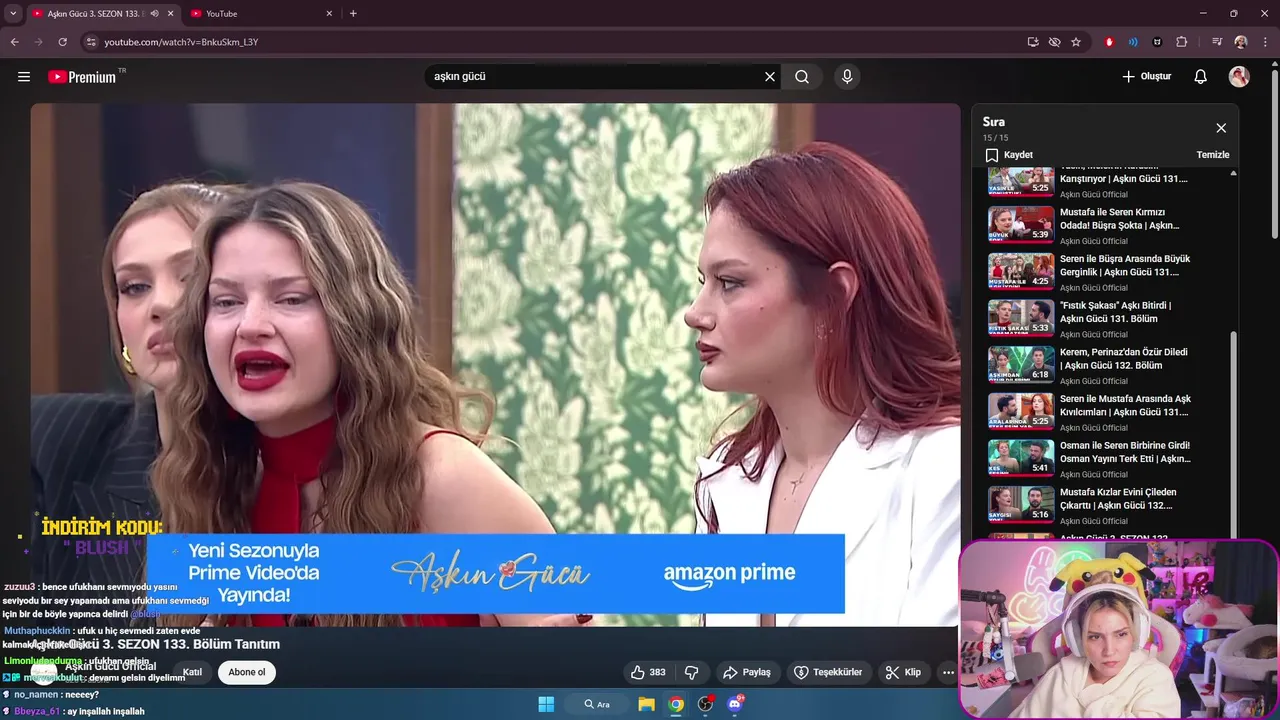Share the video via Paylaş

pyautogui.click(x=747, y=672)
